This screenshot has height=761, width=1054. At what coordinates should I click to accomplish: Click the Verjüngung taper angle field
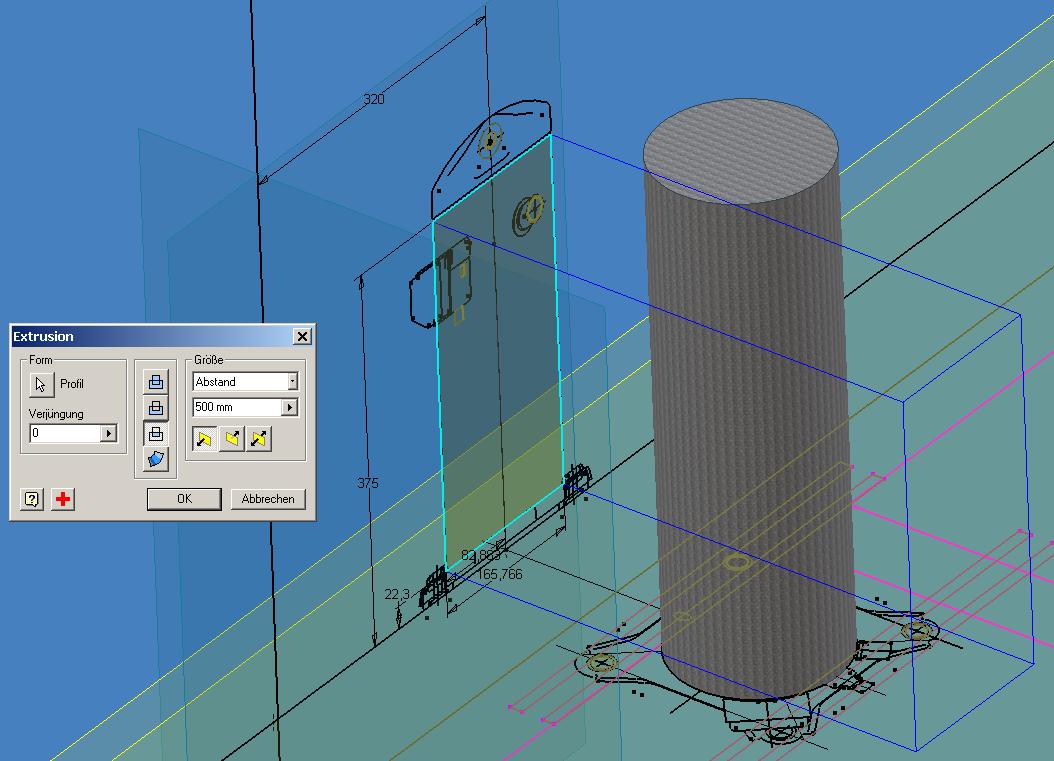tap(65, 434)
